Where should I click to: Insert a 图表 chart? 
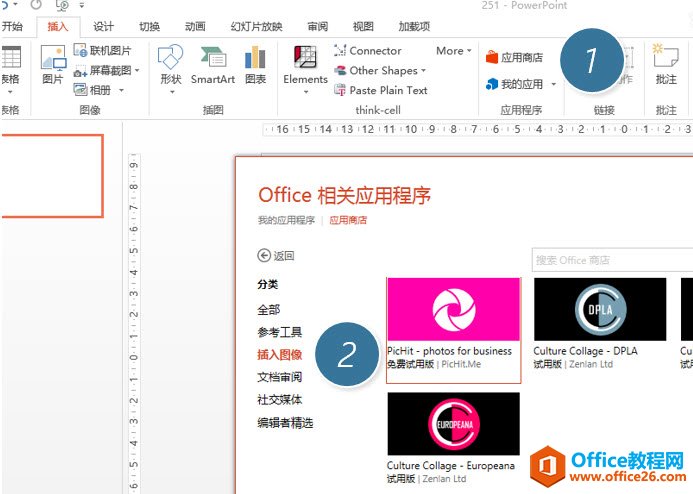[255, 65]
